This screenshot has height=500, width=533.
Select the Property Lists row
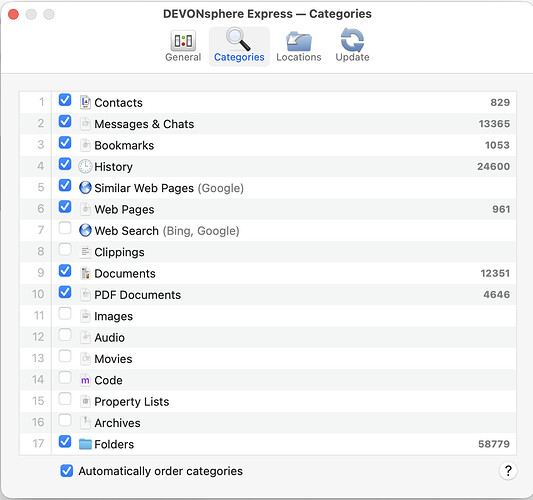click(268, 401)
